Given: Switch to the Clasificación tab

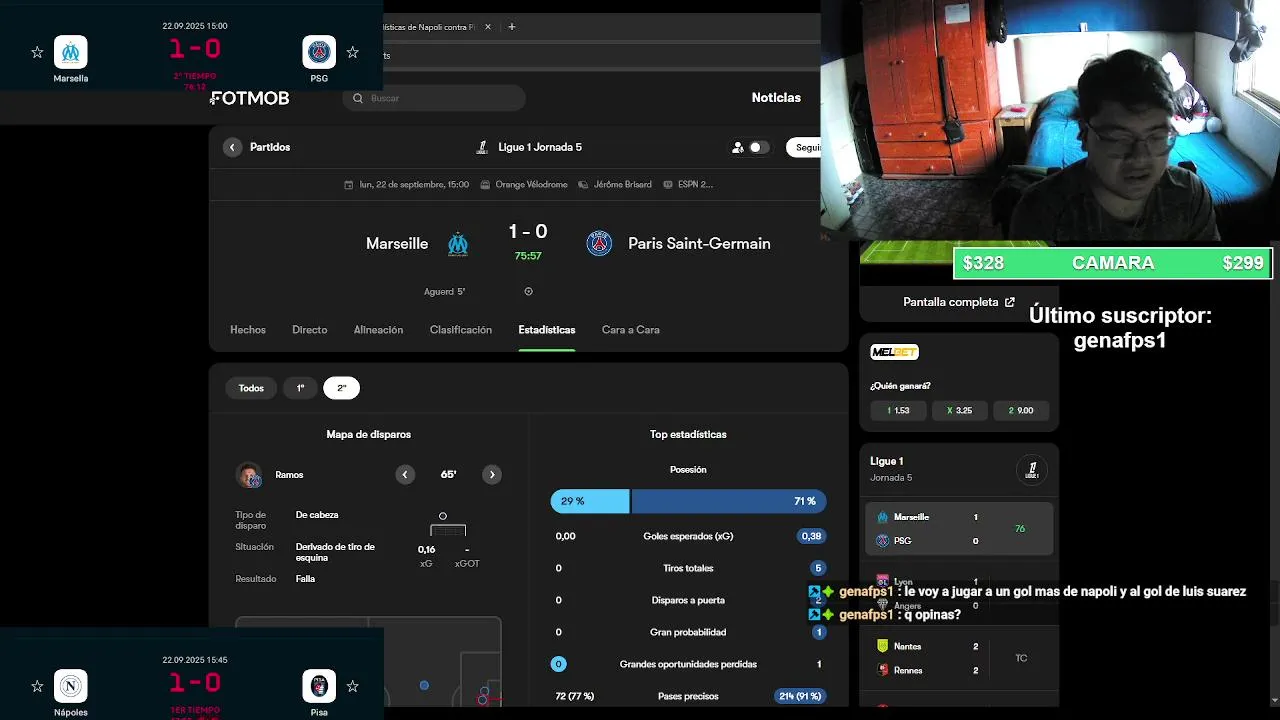Looking at the screenshot, I should (x=461, y=330).
